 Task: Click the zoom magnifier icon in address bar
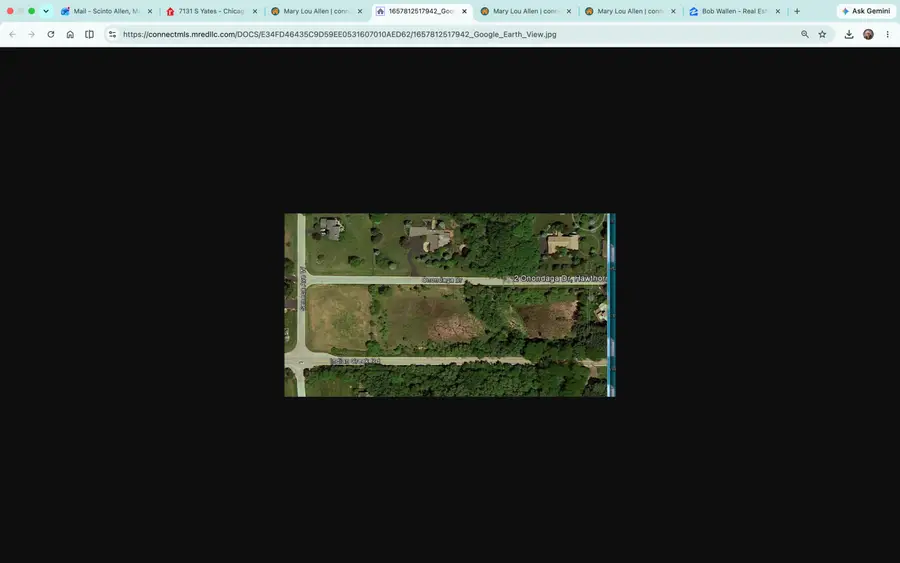[805, 34]
